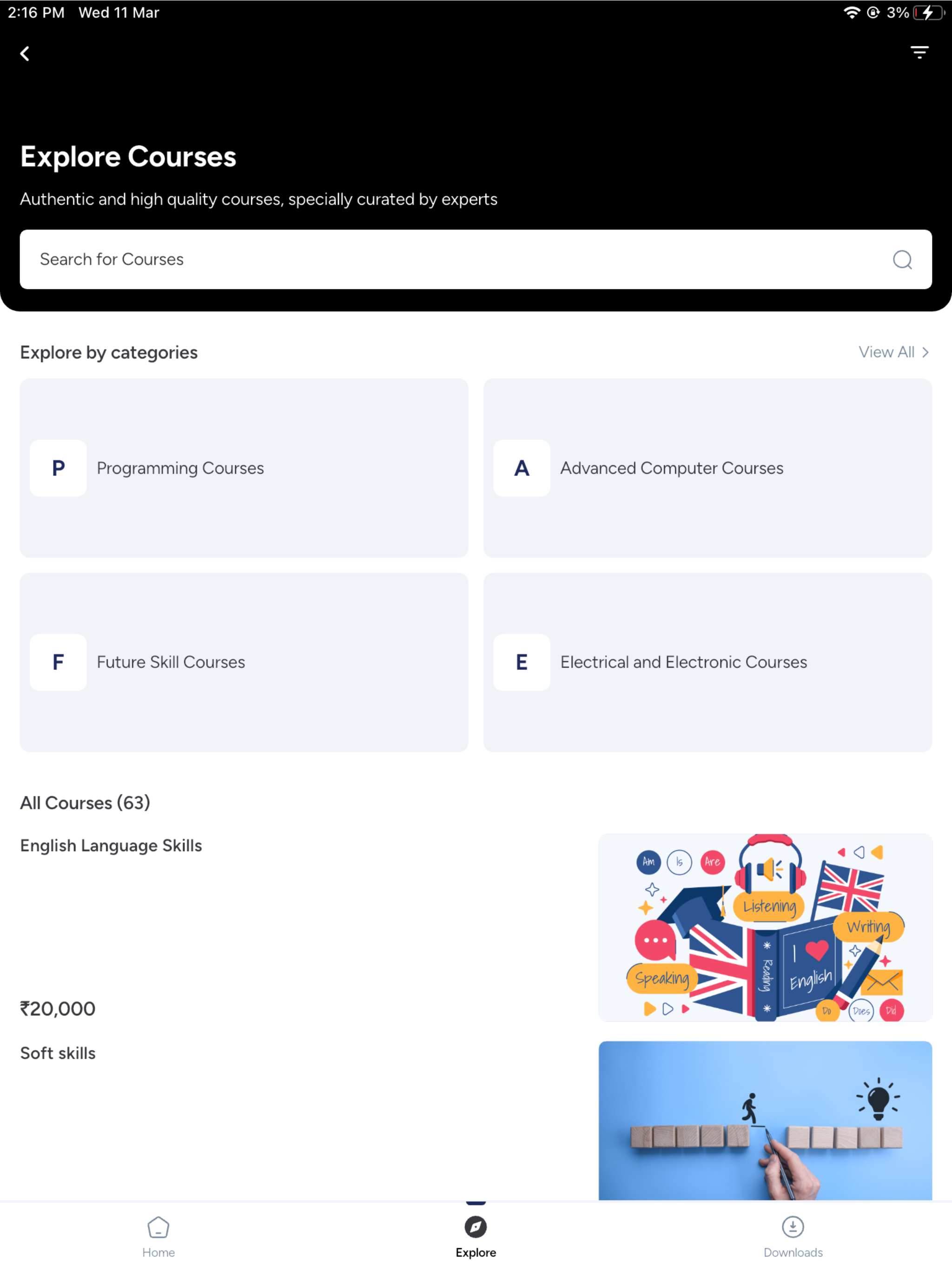Open English Language Skills course thumbnail
The image size is (952, 1270).
point(765,927)
